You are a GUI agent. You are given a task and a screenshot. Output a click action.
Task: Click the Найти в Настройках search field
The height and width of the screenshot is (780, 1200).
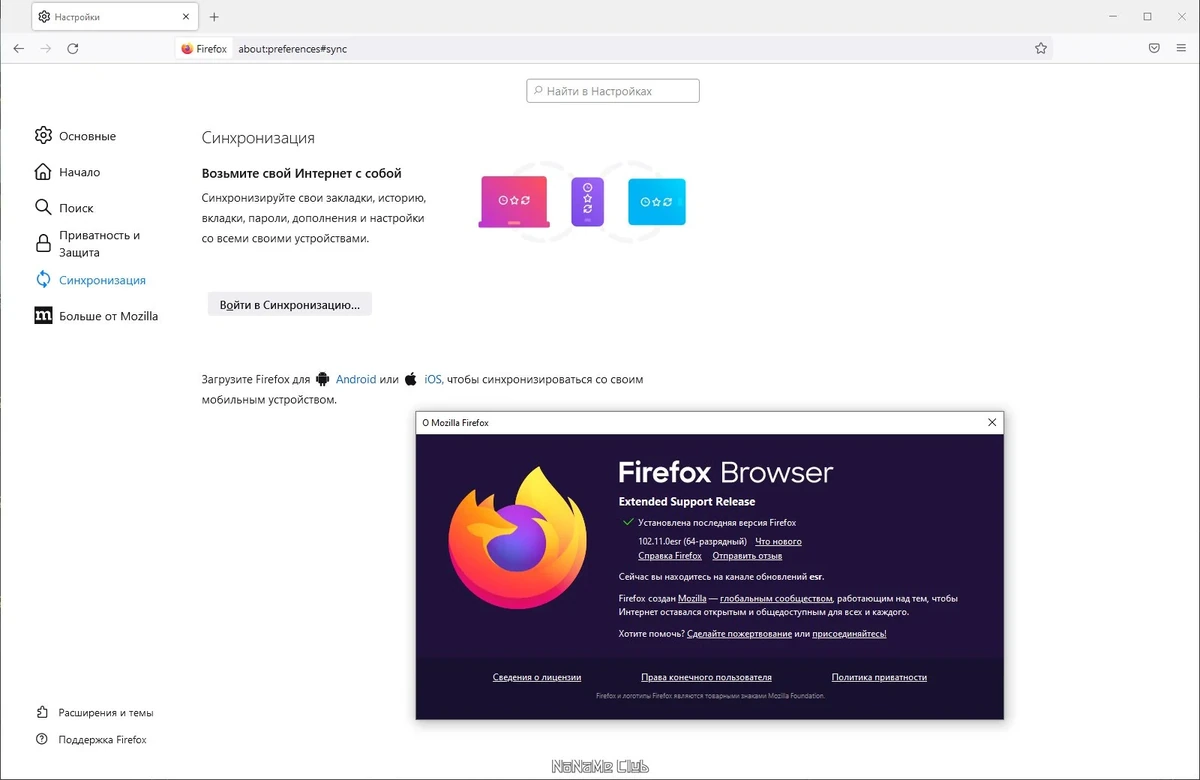click(x=613, y=91)
